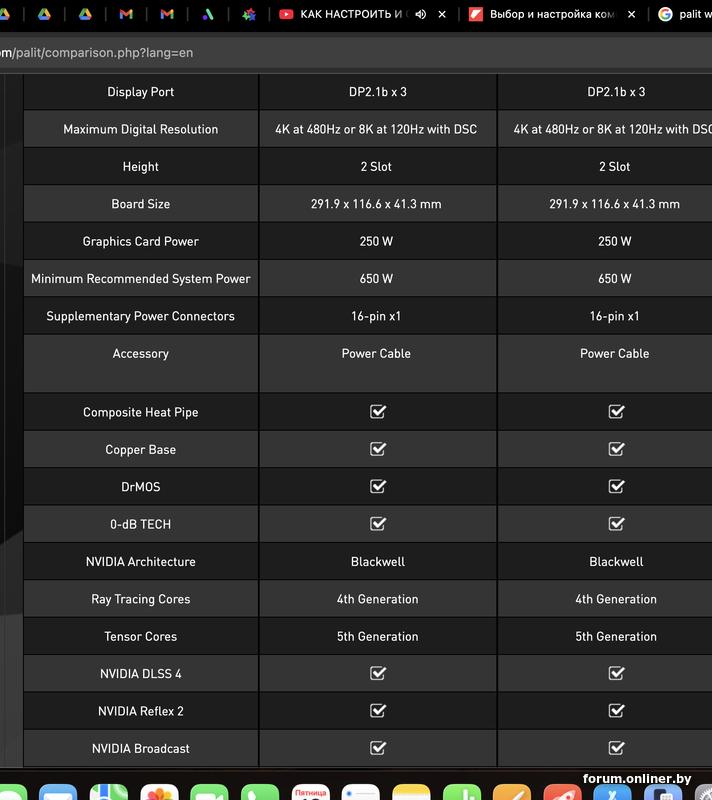
Task: Toggle NVIDIA Broadcast checkbox in first column
Action: (378, 748)
